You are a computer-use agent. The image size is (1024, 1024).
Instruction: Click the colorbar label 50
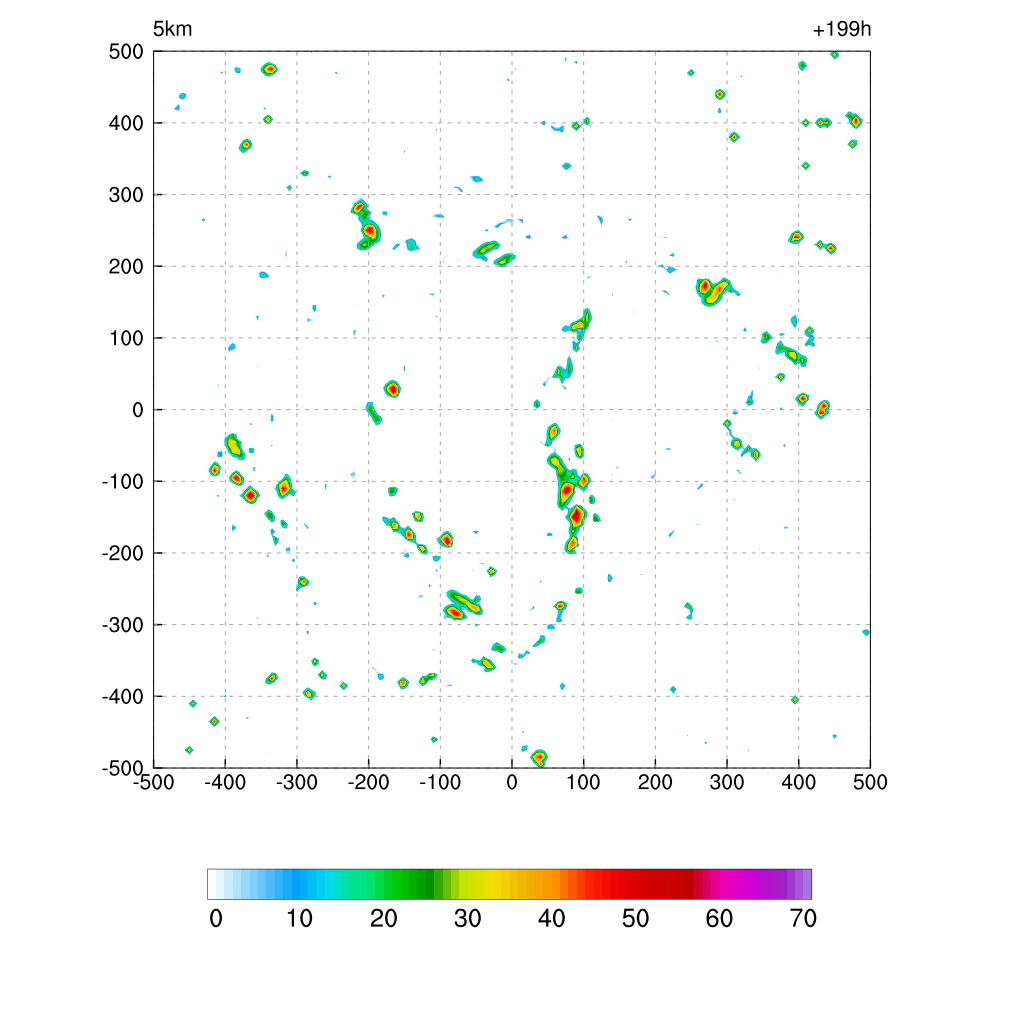point(635,919)
